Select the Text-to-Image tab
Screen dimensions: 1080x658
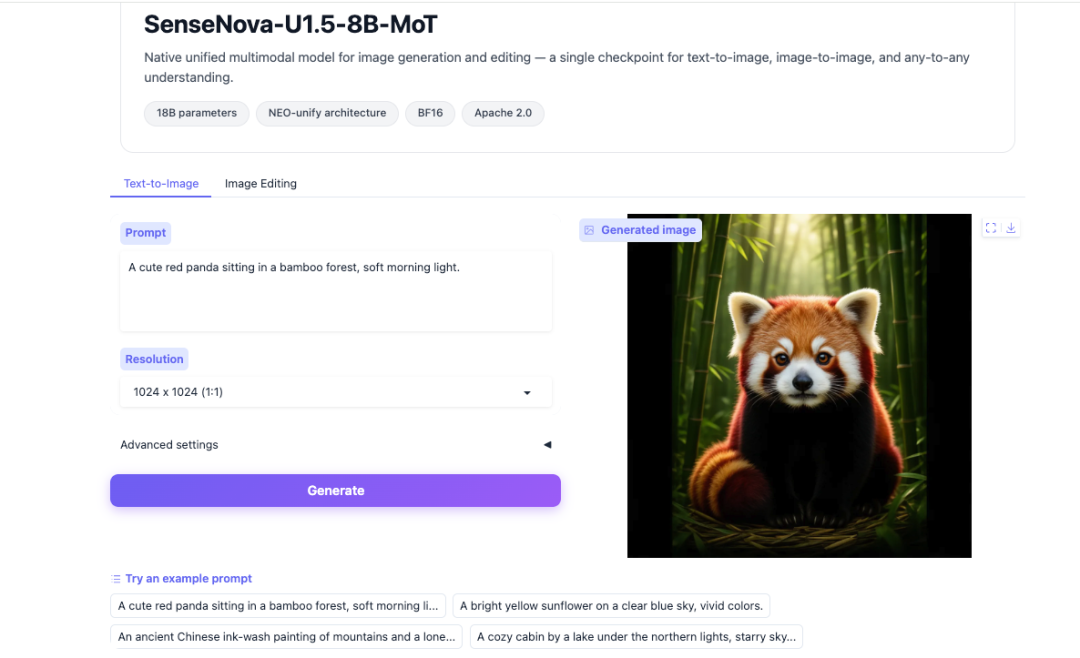pyautogui.click(x=161, y=183)
